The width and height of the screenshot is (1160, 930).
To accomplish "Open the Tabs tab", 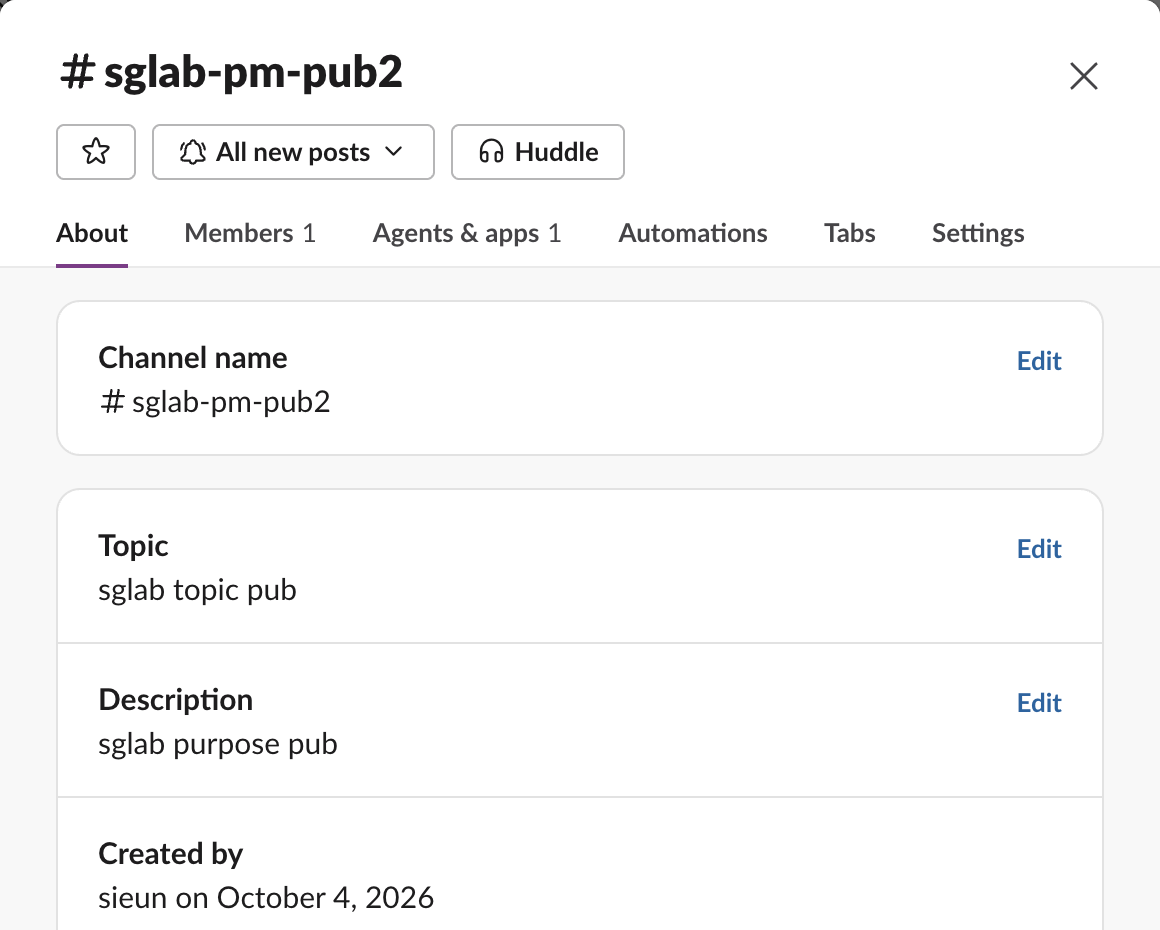I will pos(849,233).
